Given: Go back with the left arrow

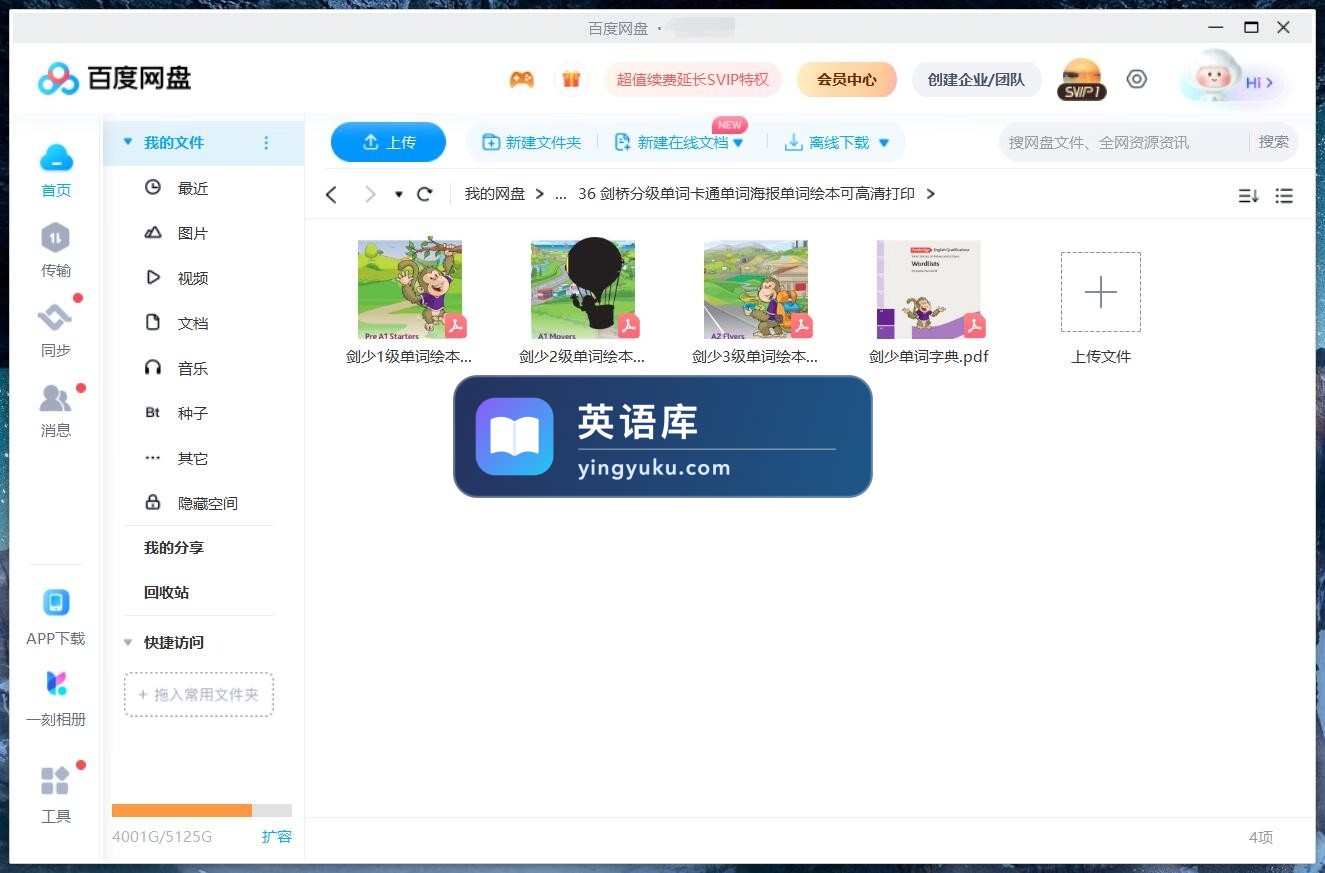Looking at the screenshot, I should tap(332, 194).
